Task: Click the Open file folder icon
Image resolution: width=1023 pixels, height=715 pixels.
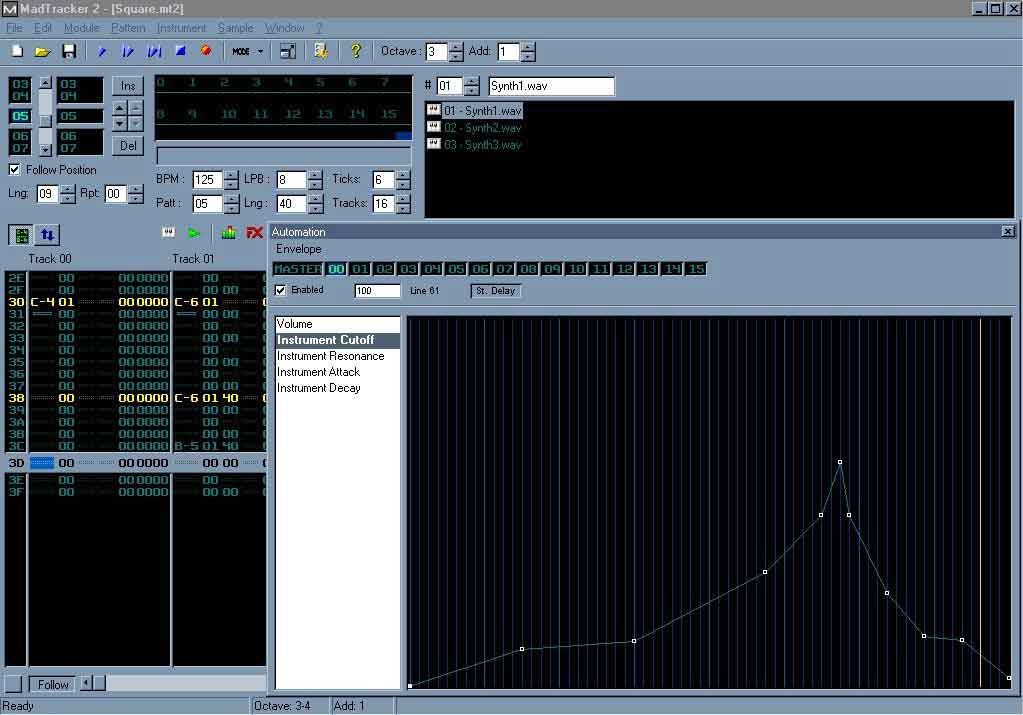Action: click(42, 51)
